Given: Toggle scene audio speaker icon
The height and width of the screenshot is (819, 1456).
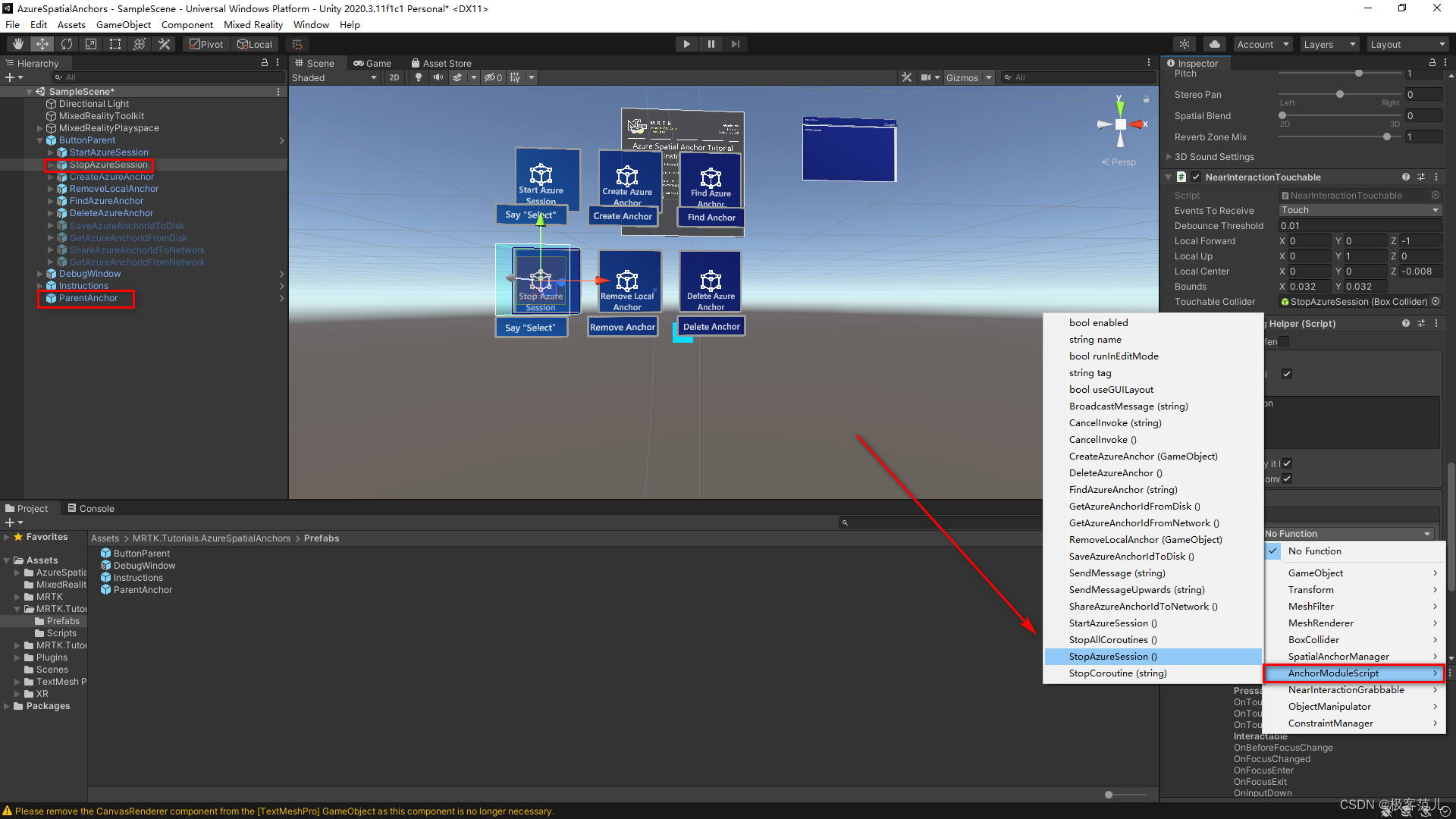Looking at the screenshot, I should [438, 77].
